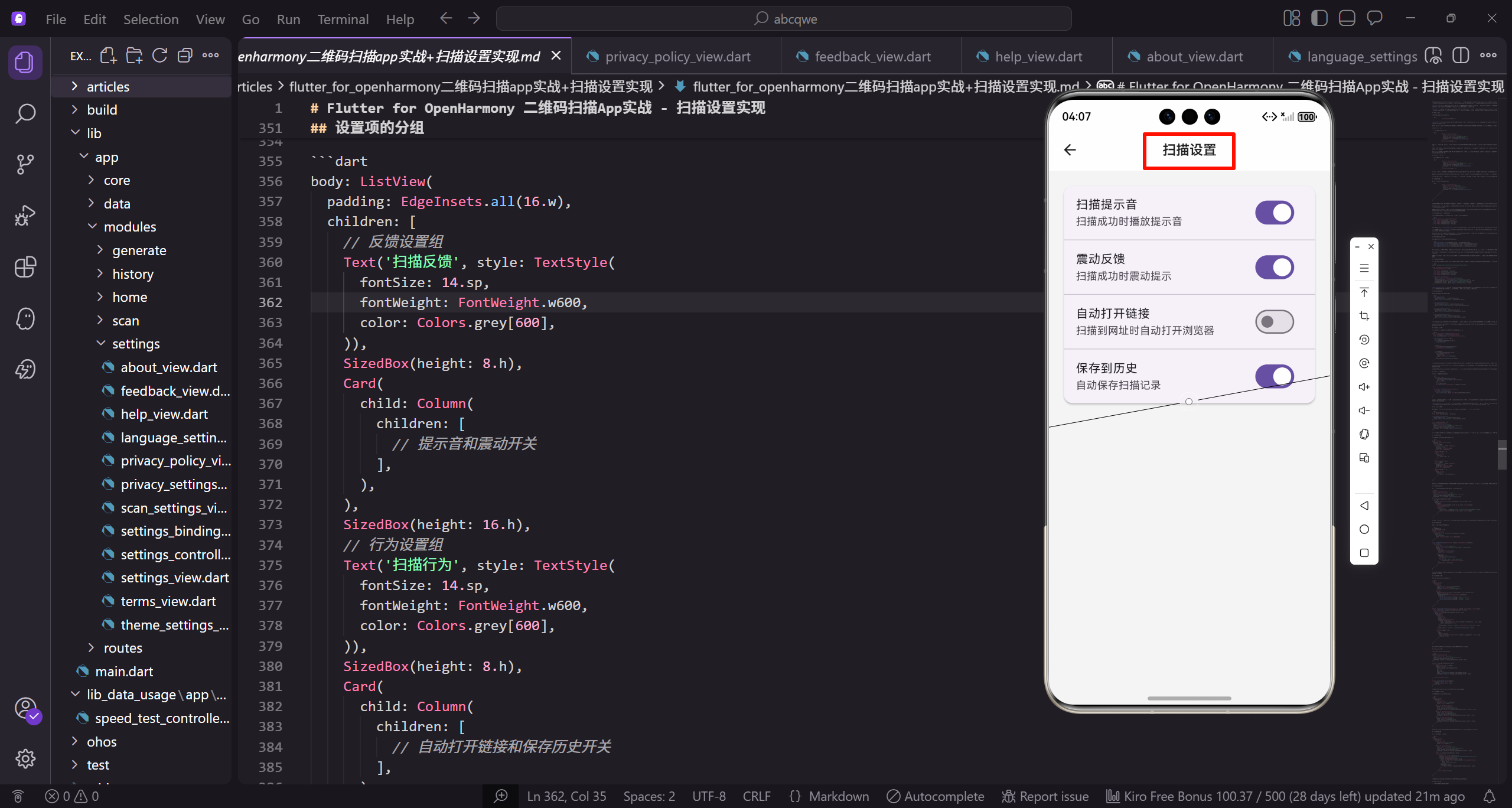Switch to about_view.dart tab

click(x=1194, y=57)
